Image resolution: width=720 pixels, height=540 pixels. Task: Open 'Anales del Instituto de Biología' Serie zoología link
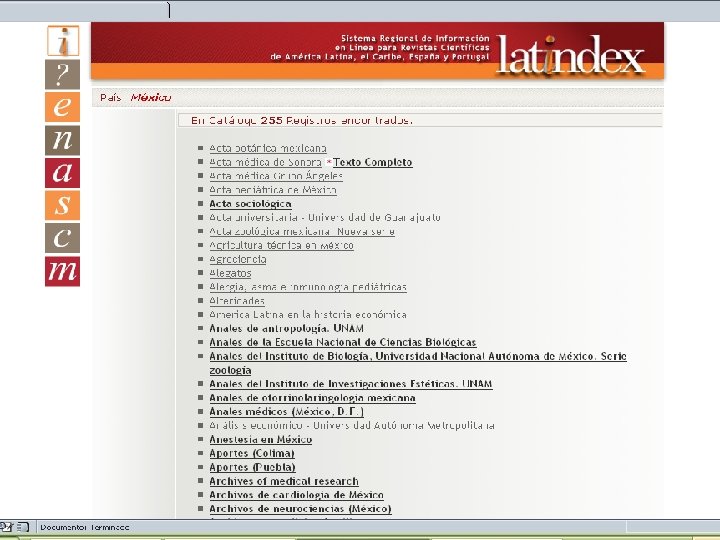click(x=418, y=363)
